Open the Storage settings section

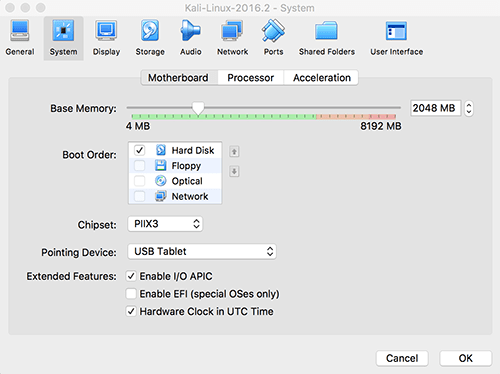point(150,38)
